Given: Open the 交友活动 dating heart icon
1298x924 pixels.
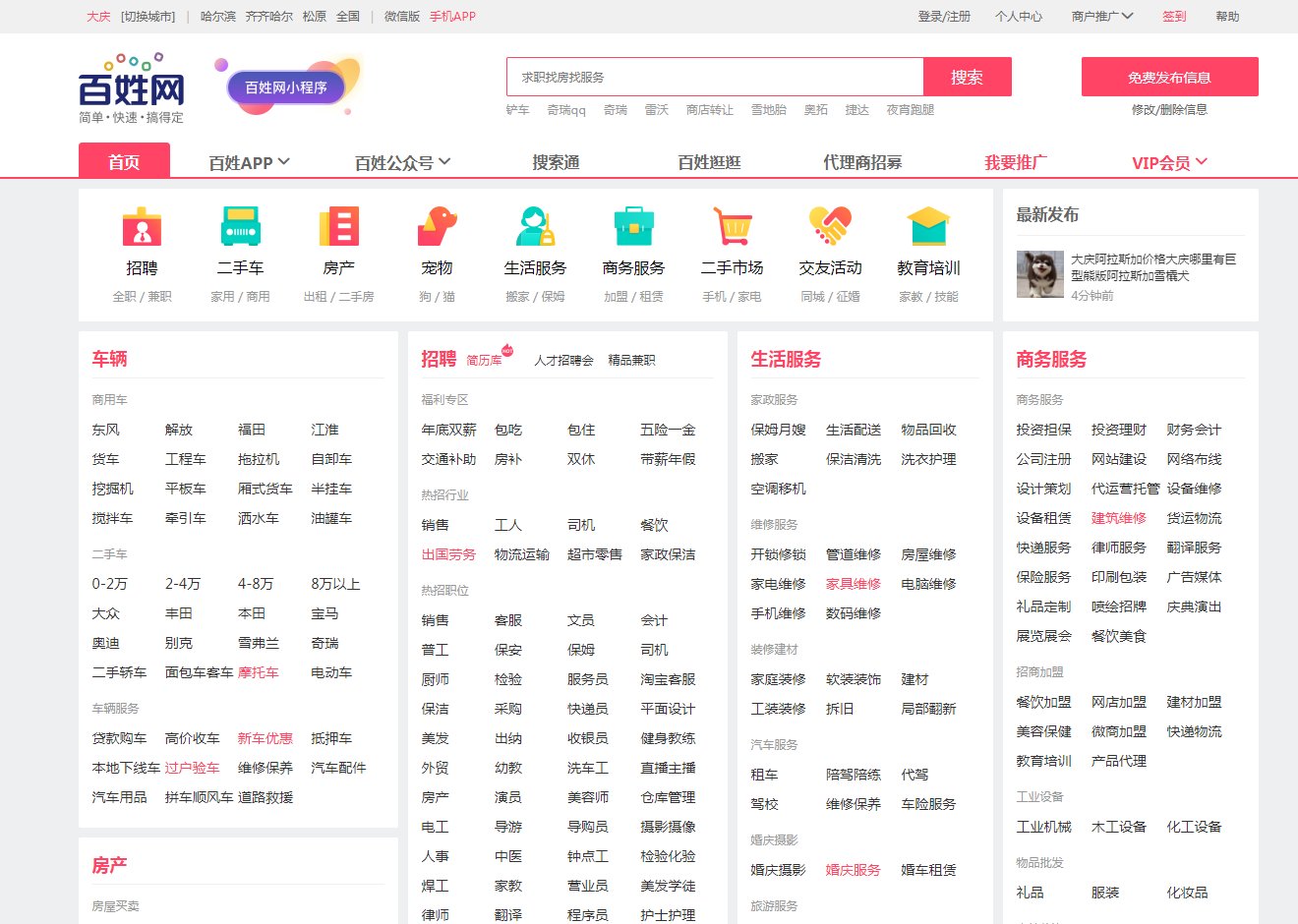Looking at the screenshot, I should (830, 228).
